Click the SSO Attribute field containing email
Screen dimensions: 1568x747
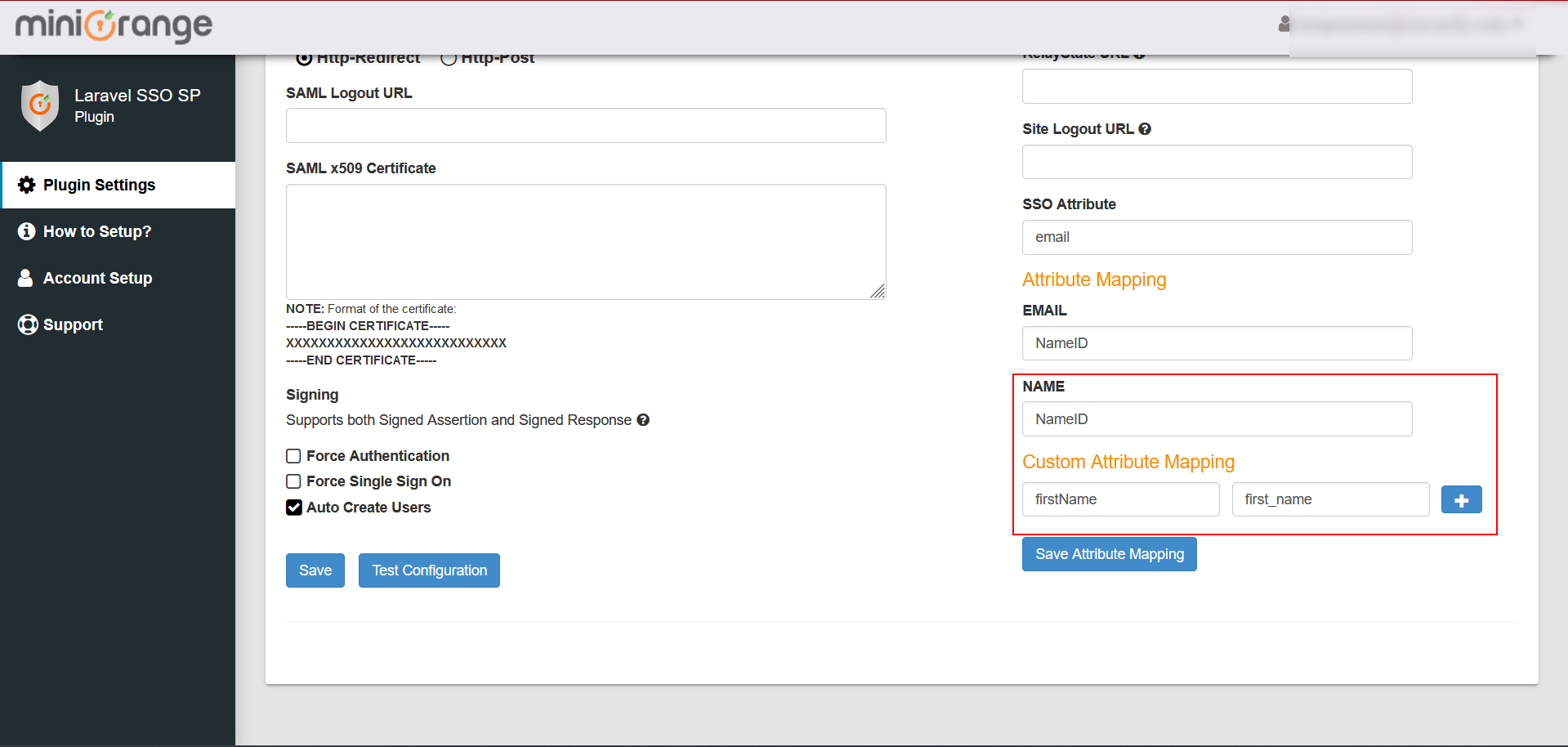tap(1217, 237)
